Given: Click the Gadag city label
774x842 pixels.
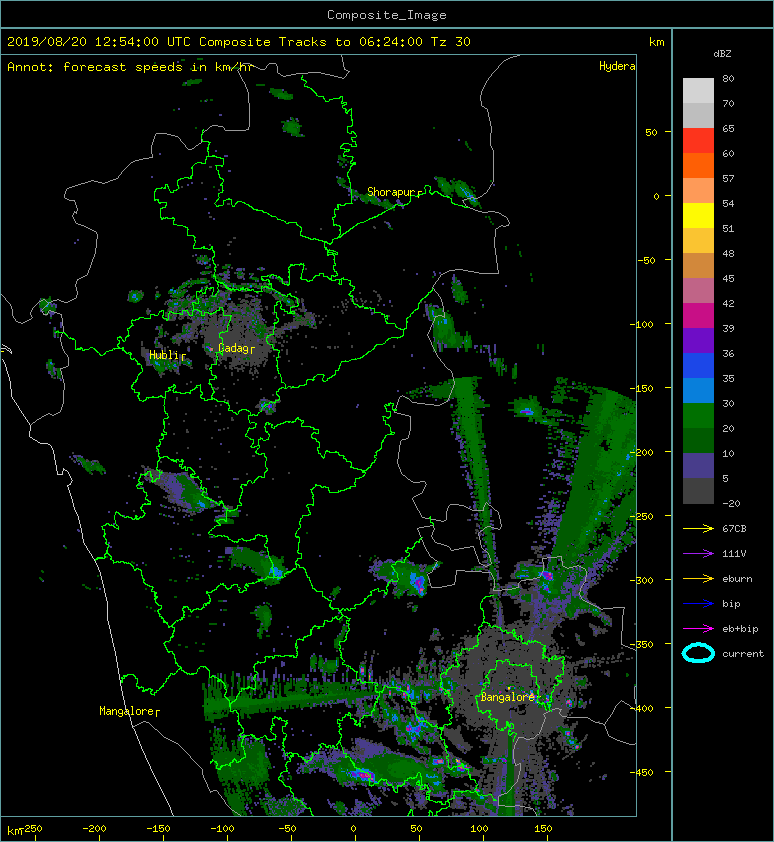Looking at the screenshot, I should pos(236,348).
